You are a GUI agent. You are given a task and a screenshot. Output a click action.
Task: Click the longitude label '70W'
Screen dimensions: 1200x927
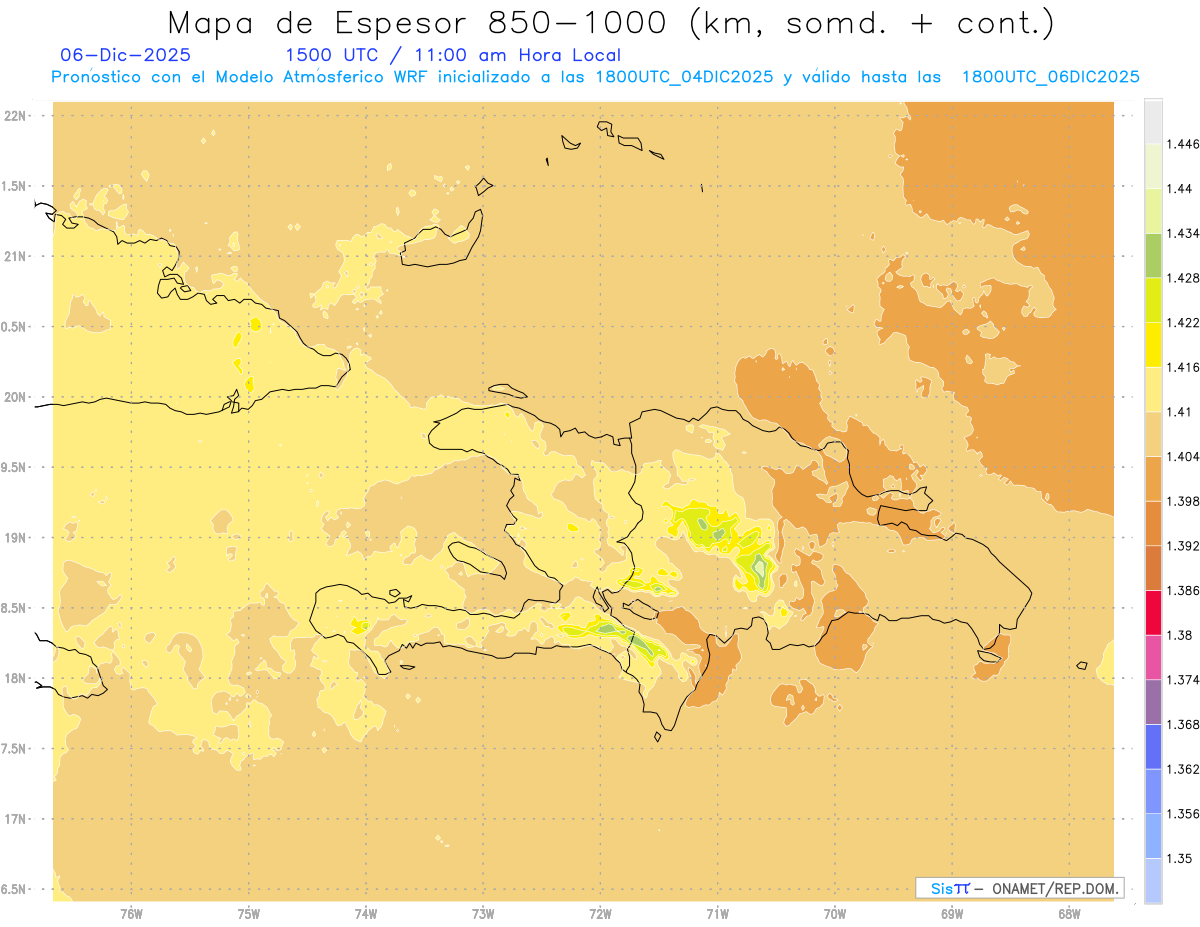coord(835,914)
